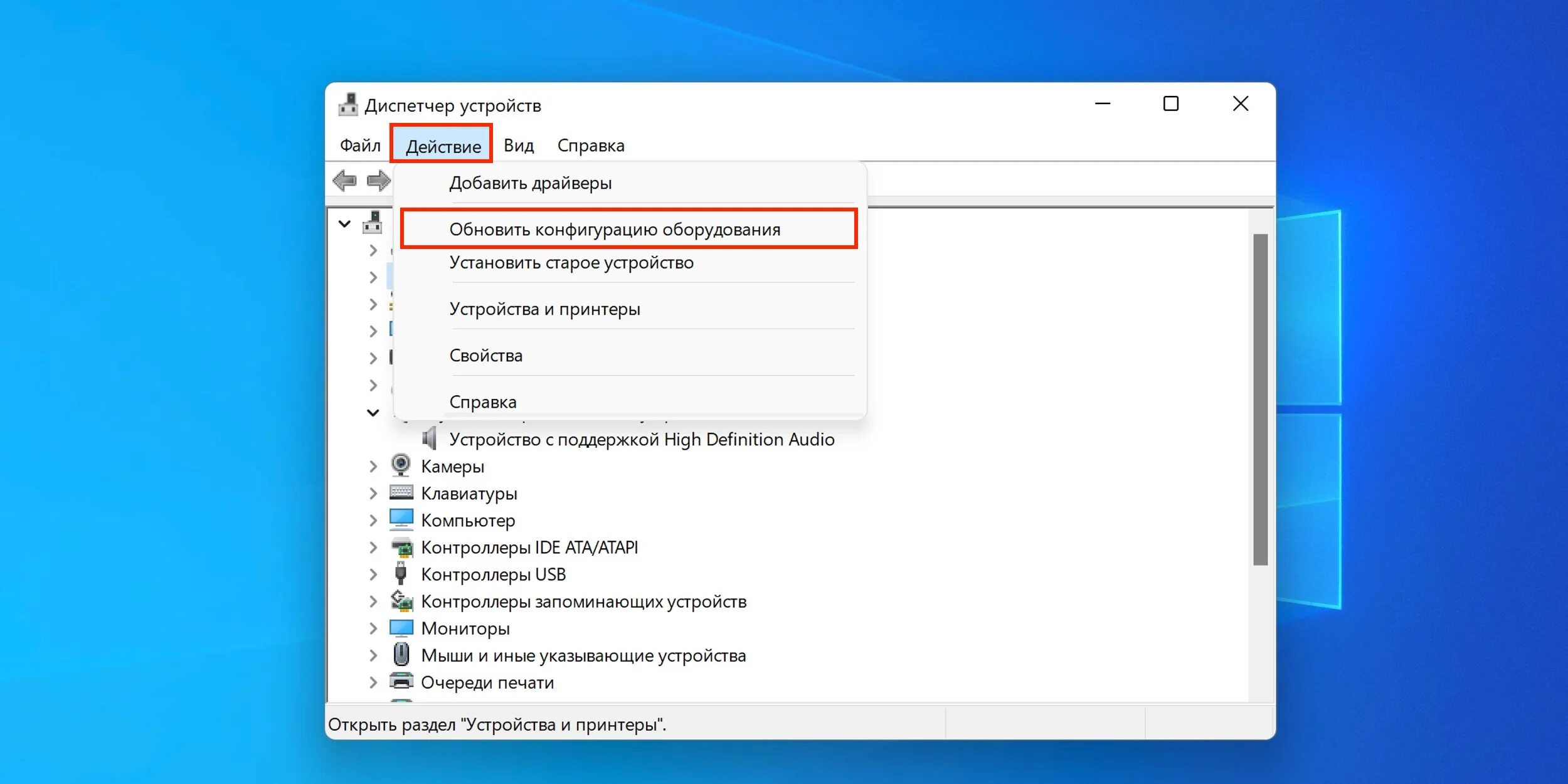Expand the Камеры tree node
The height and width of the screenshot is (784, 1568).
tap(373, 466)
